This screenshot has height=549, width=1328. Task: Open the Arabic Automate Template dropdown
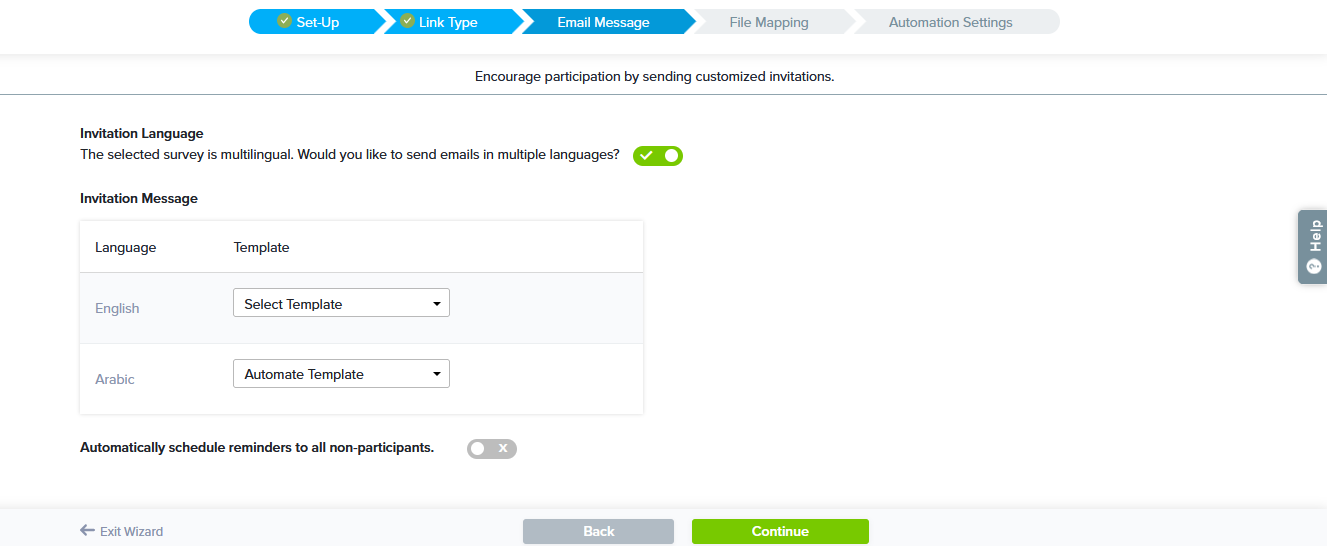340,374
